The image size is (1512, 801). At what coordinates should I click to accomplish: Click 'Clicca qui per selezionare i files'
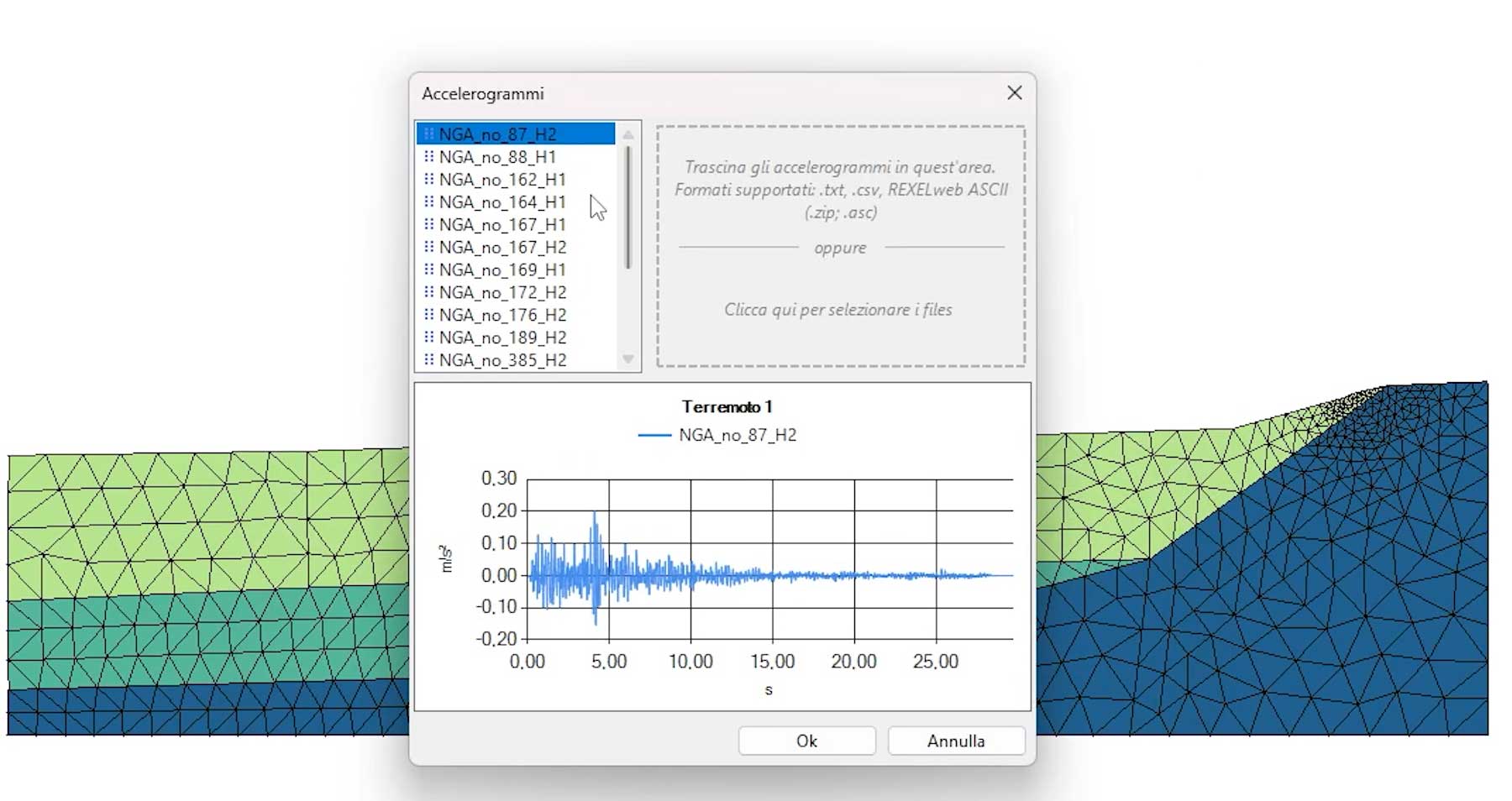click(838, 310)
